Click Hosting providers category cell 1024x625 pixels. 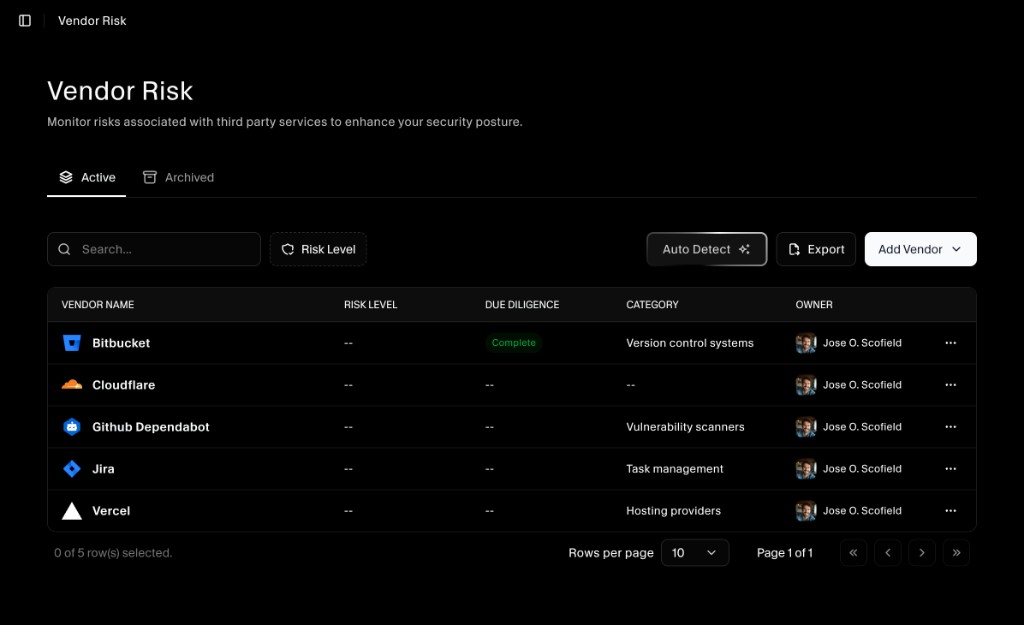point(673,511)
